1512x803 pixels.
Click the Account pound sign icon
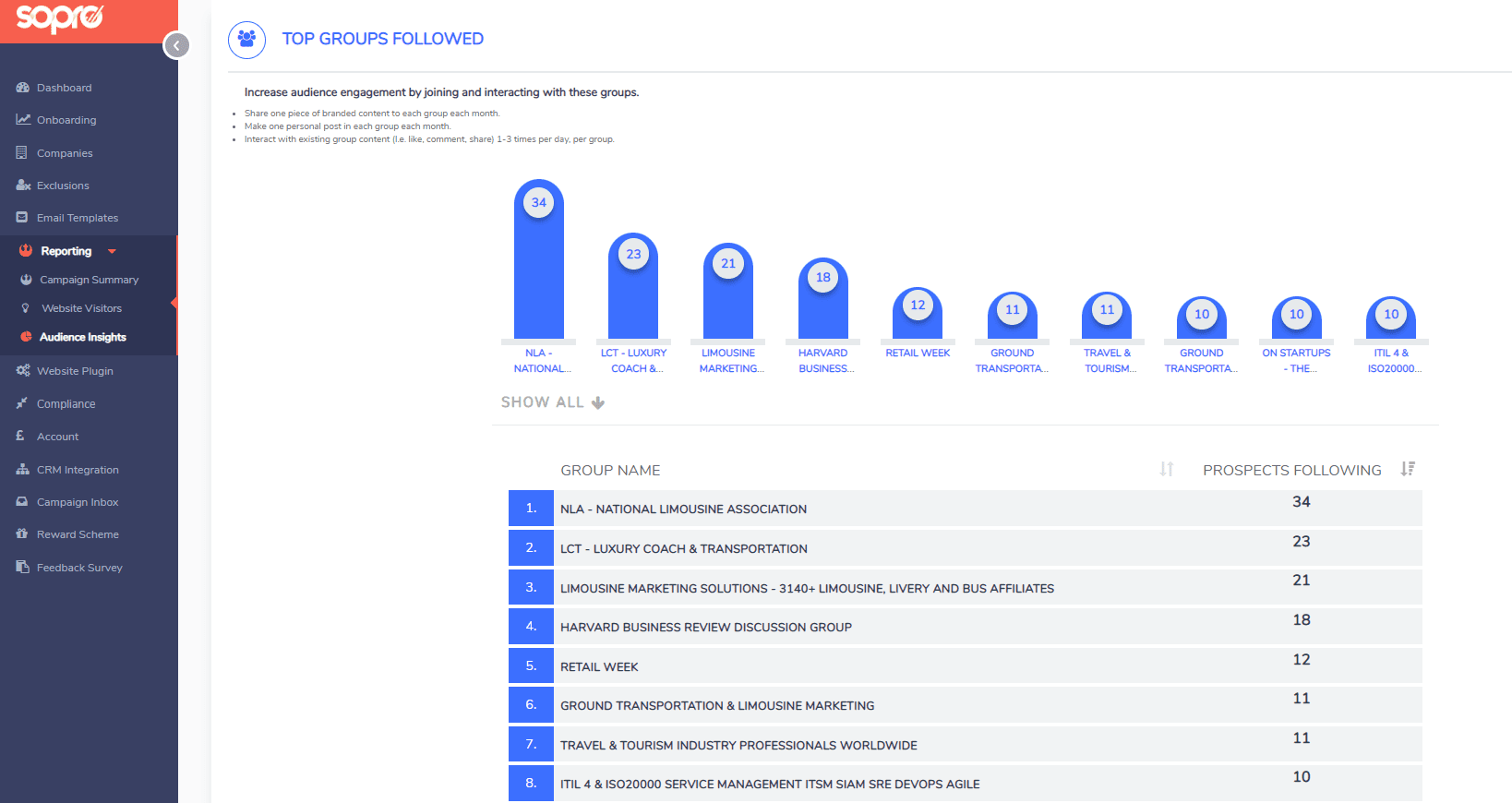coord(20,436)
